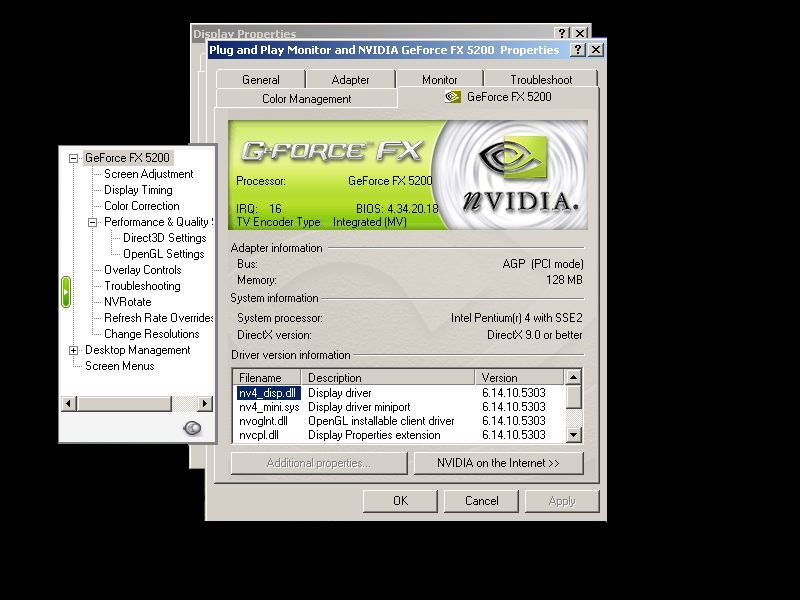Open Change Resolutions
800x600 pixels.
tap(152, 334)
